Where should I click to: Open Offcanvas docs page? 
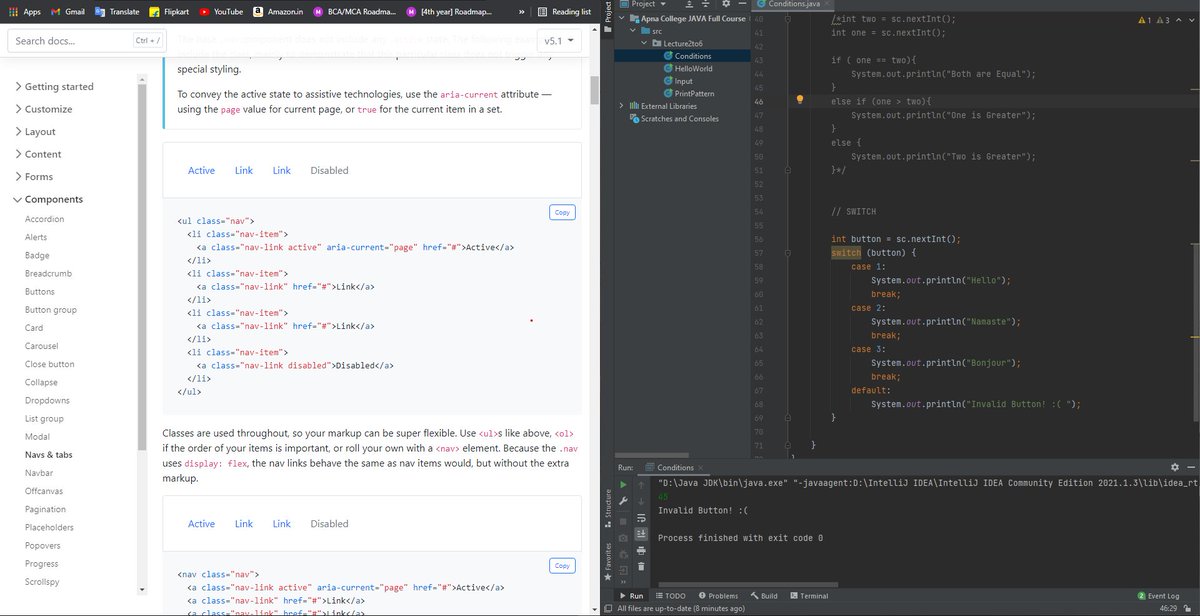[45, 491]
